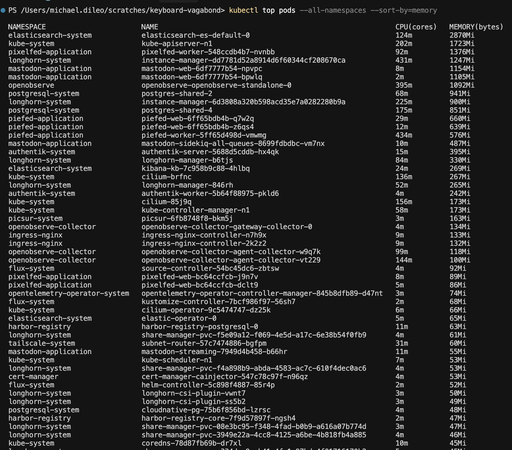
Task: Select pod kibana-kb-7c958b9c88-4hlbq
Action: click(195, 168)
